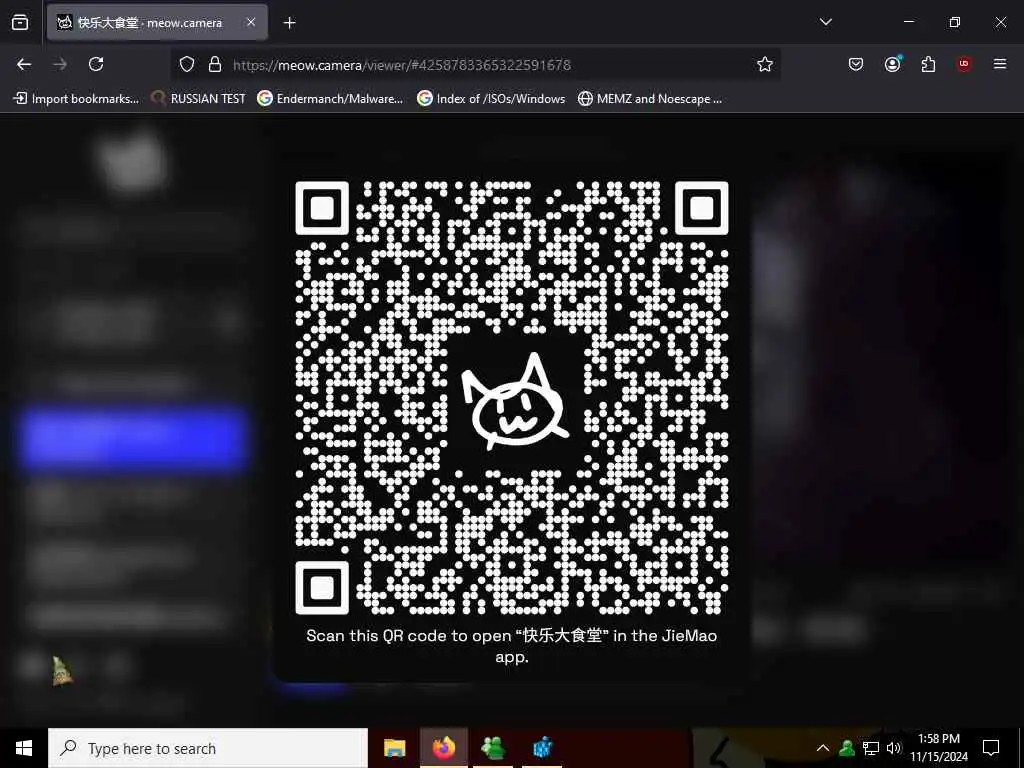Go back to previous page
This screenshot has height=768, width=1024.
[24, 64]
